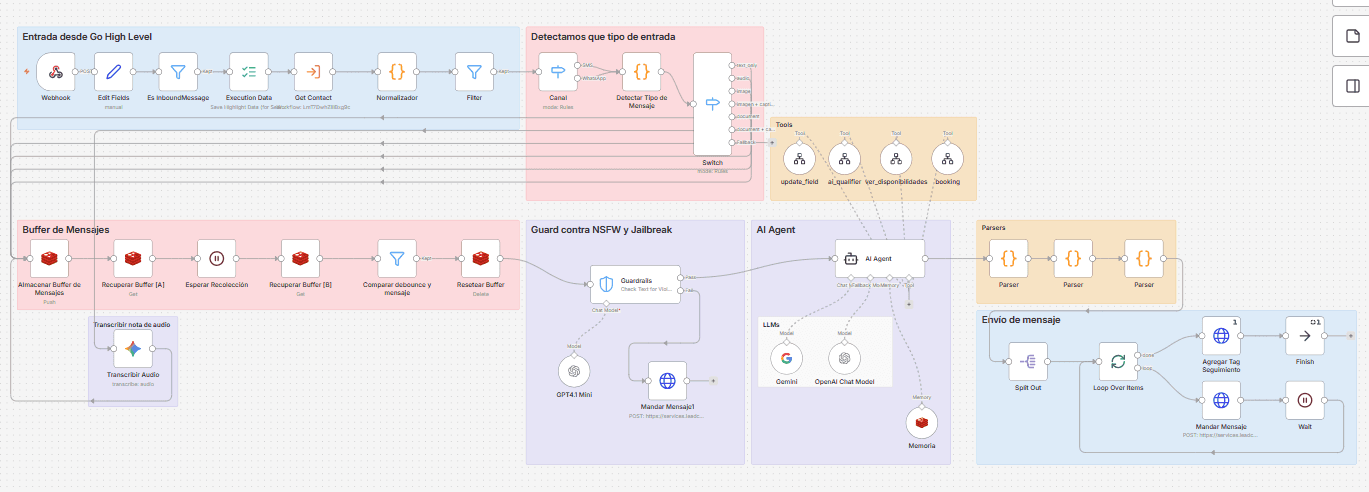Screen dimensions: 1369x492
Task: Click the plus connector under AI Agent Tool
Action: point(908,304)
